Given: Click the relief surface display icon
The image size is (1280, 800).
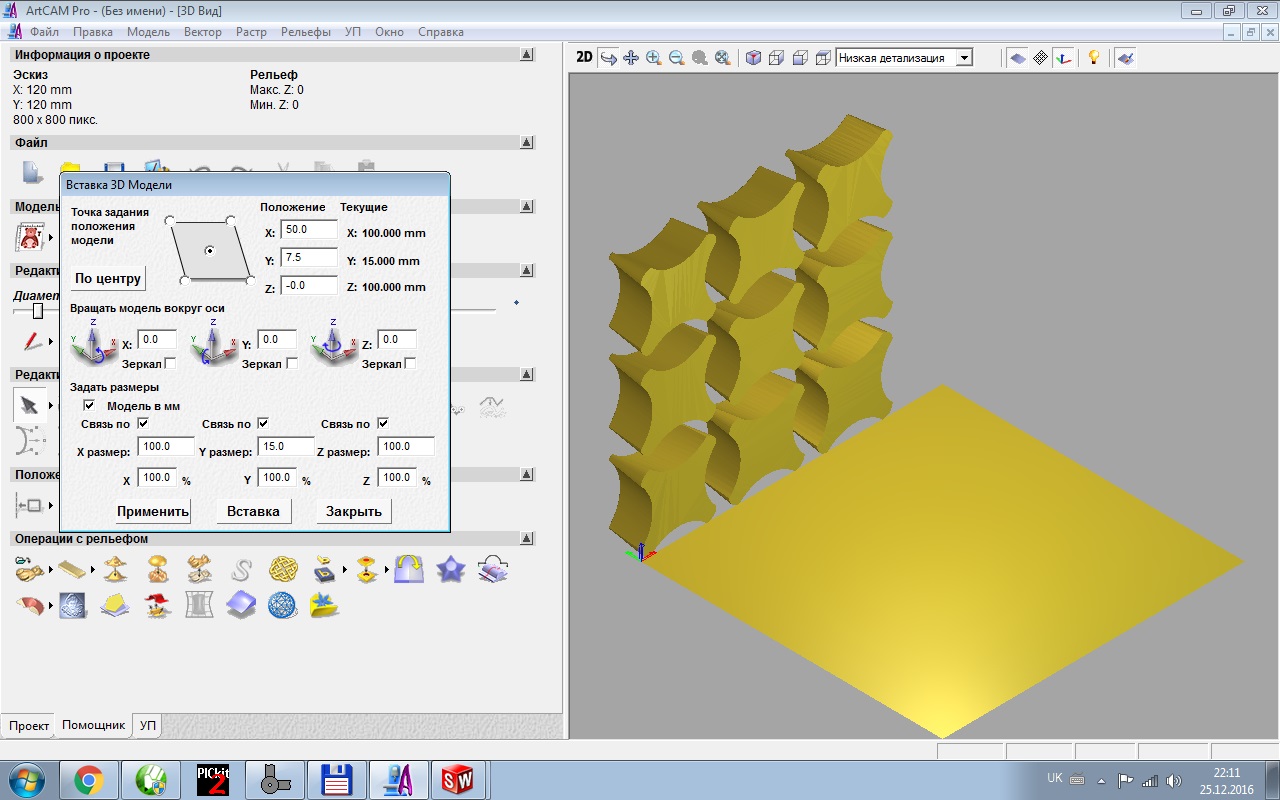Looking at the screenshot, I should 1018,58.
